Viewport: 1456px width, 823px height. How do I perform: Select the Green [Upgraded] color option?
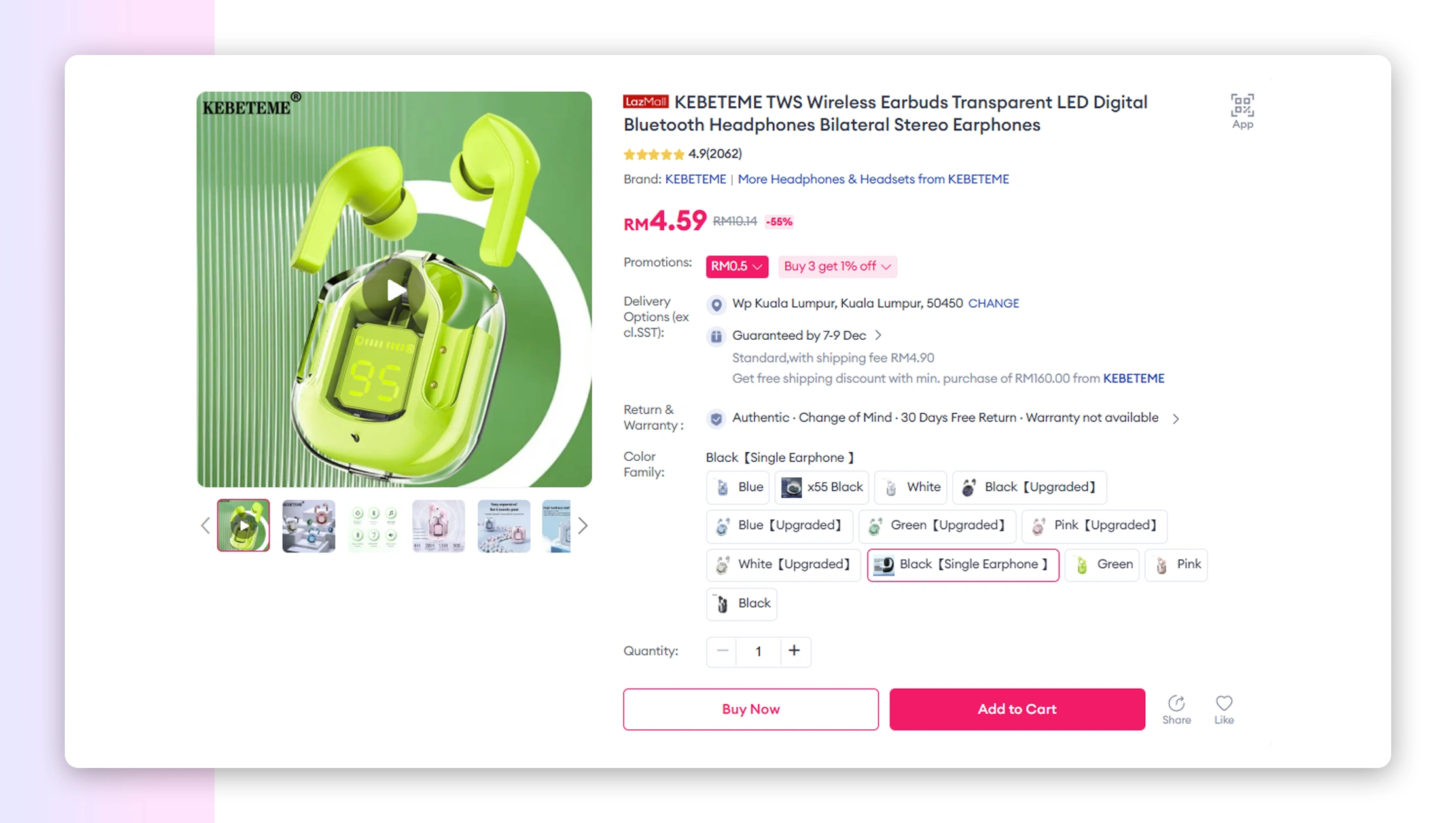pos(937,526)
